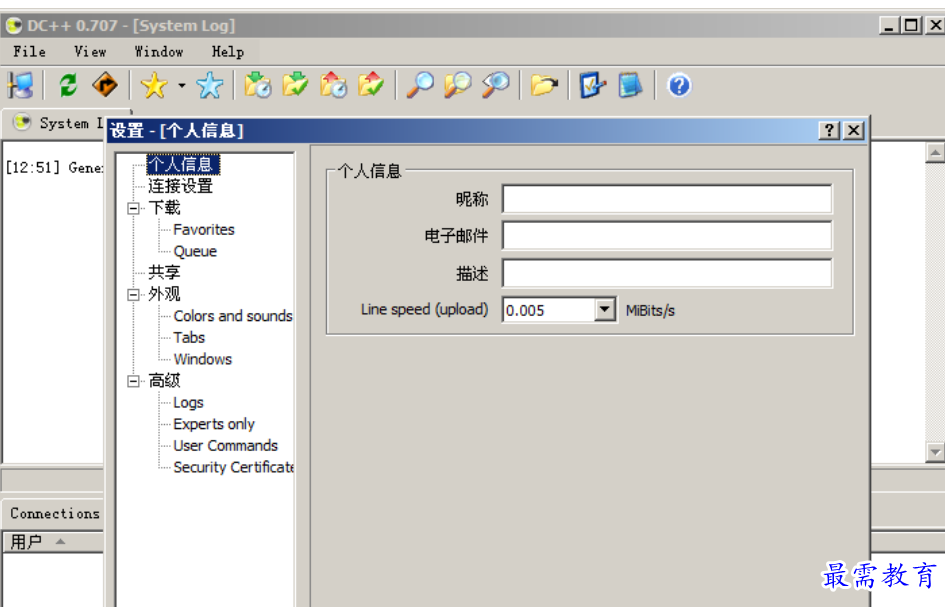945x607 pixels.
Task: Select Security Certificates in the settings tree
Action: [x=233, y=467]
